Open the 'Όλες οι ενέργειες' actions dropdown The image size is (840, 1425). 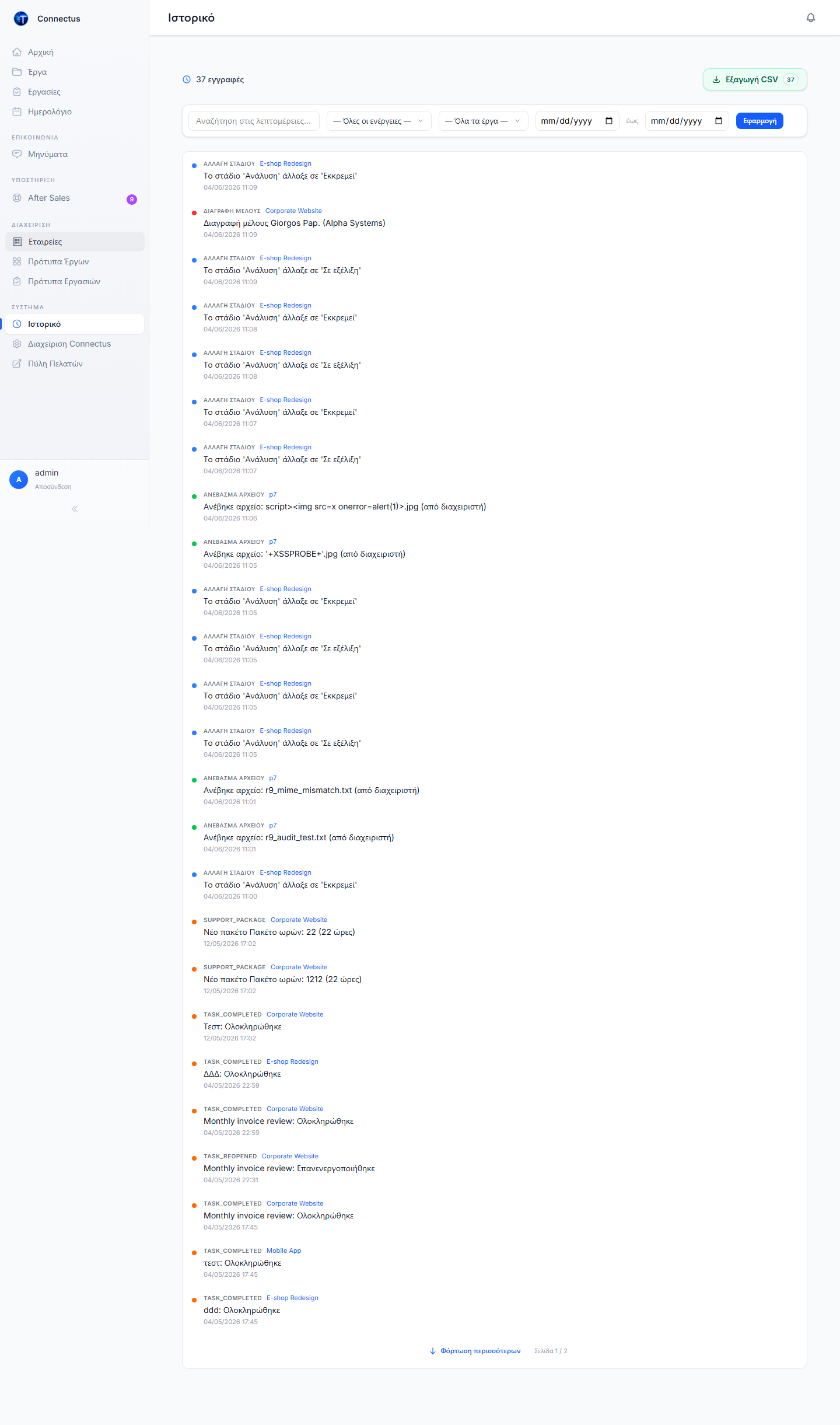tap(379, 121)
